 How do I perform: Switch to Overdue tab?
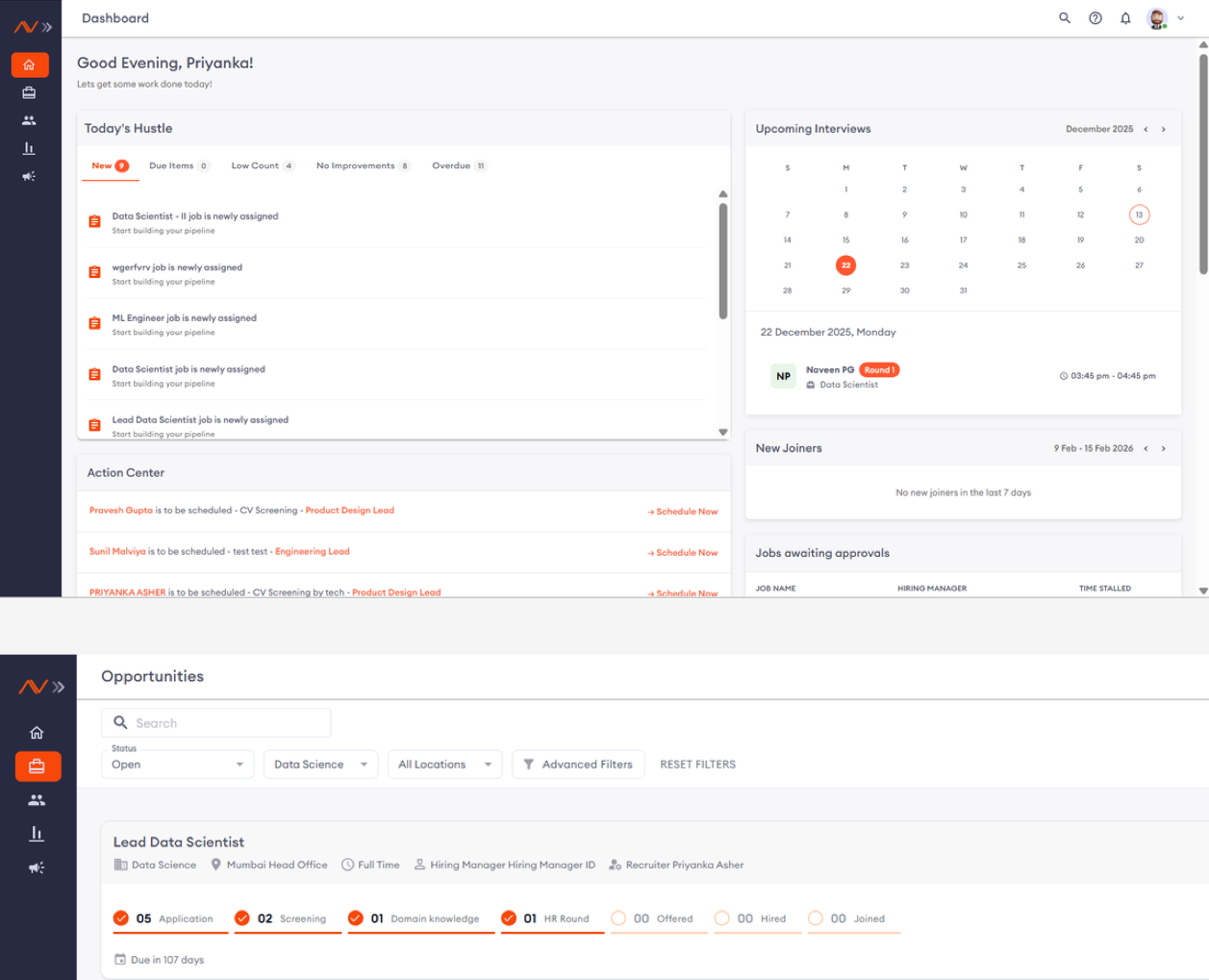(460, 165)
